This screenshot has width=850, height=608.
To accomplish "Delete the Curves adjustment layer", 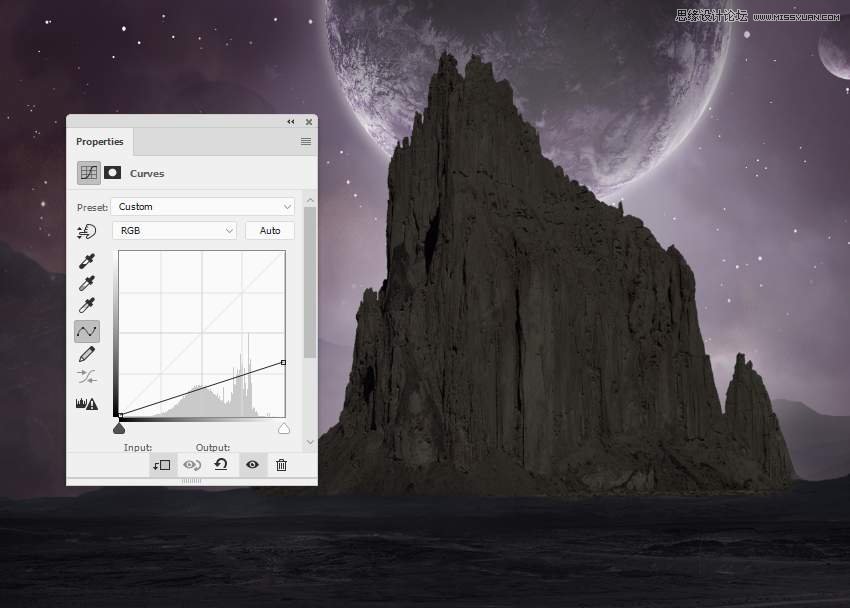I will (x=281, y=464).
